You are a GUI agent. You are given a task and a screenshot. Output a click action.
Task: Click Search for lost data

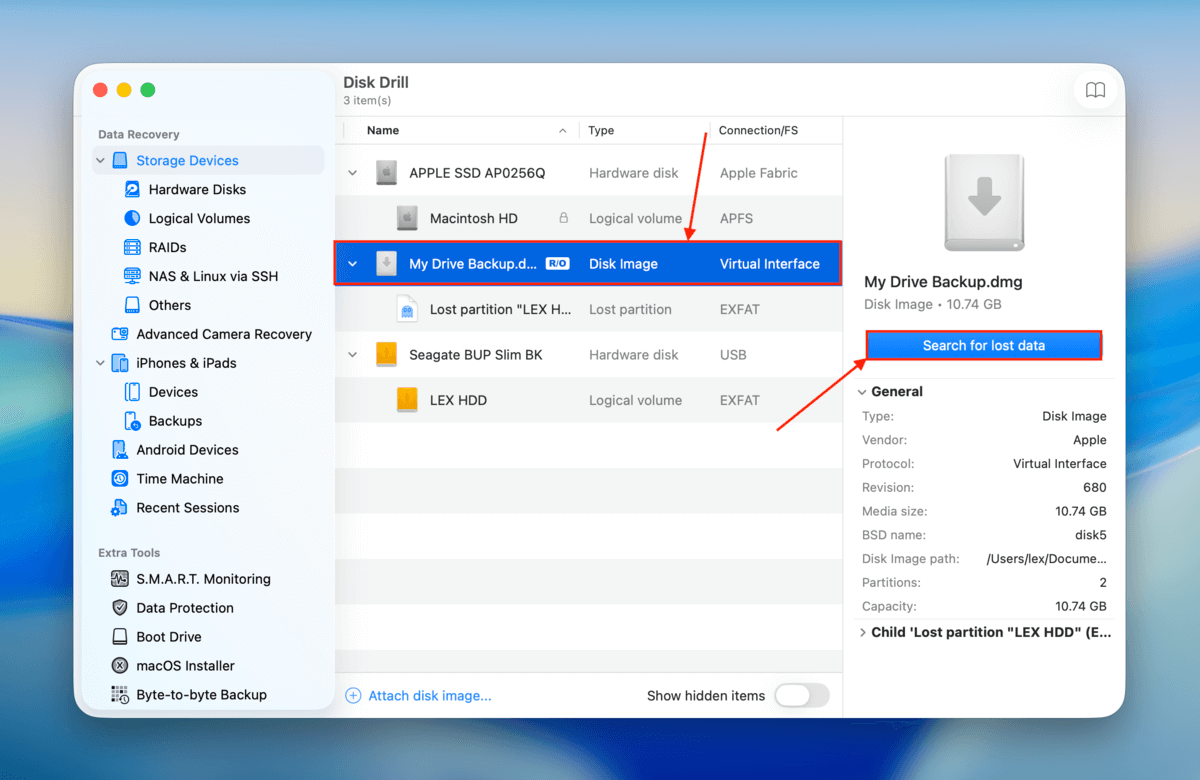pyautogui.click(x=983, y=344)
